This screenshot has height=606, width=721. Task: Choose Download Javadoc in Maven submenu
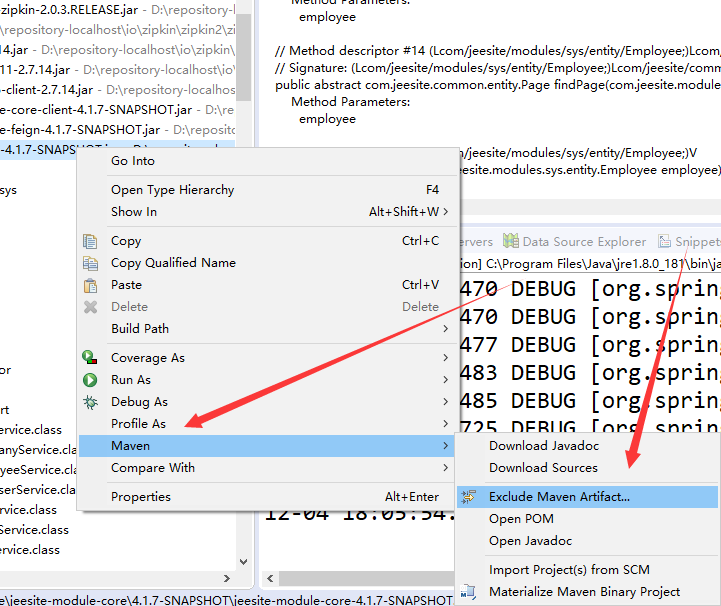(587, 446)
